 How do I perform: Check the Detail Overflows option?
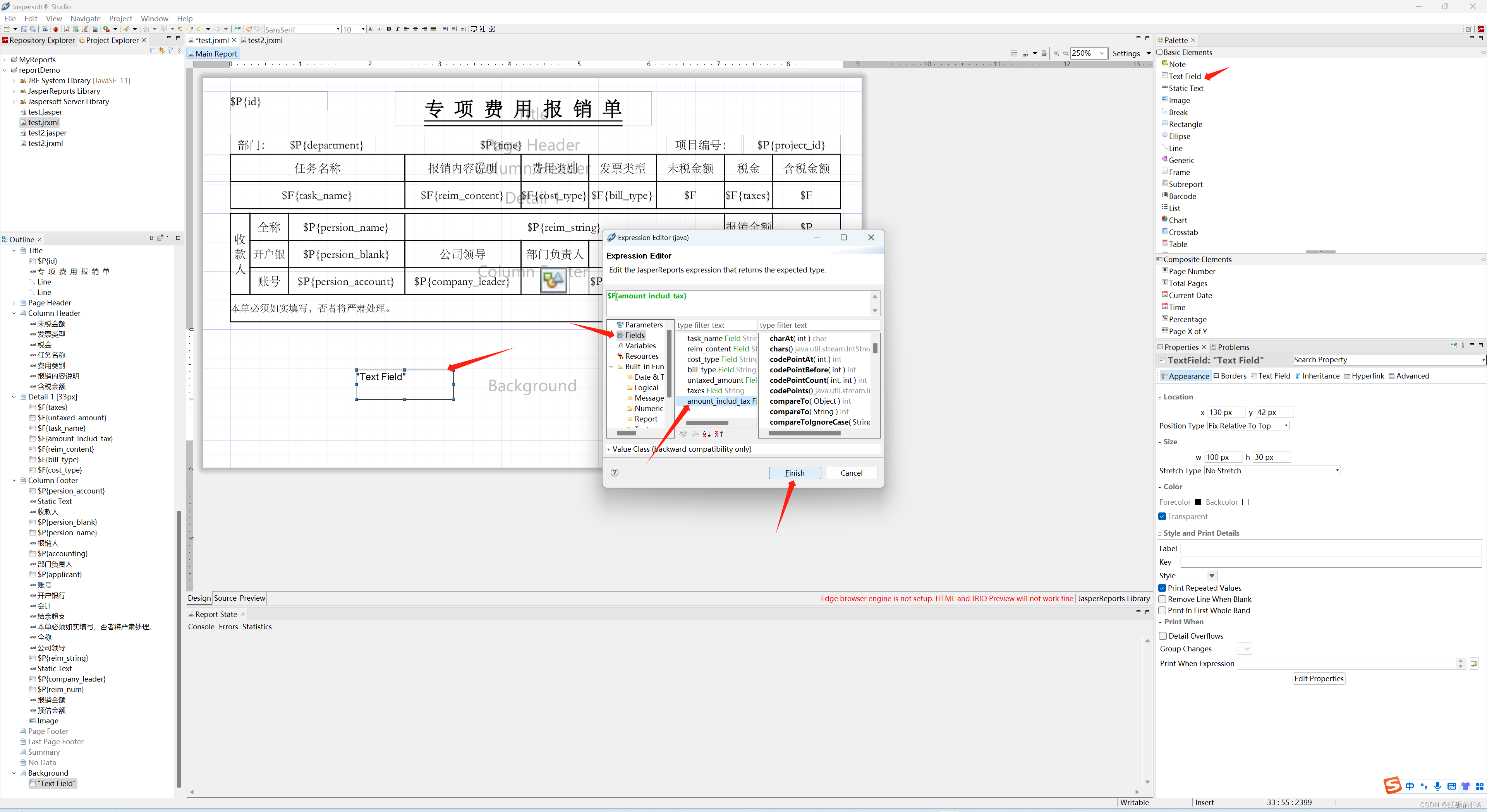[1163, 636]
